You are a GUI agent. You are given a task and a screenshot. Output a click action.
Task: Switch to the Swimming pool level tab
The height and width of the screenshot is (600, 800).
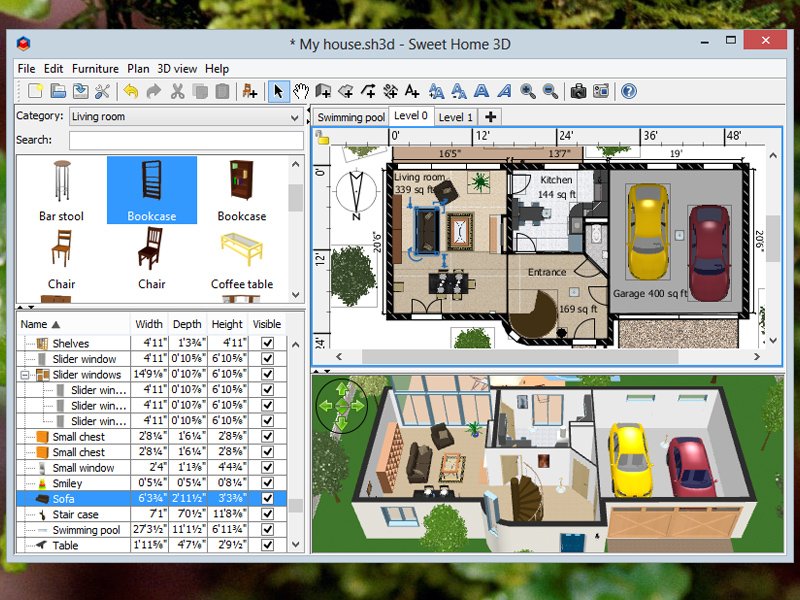[351, 117]
